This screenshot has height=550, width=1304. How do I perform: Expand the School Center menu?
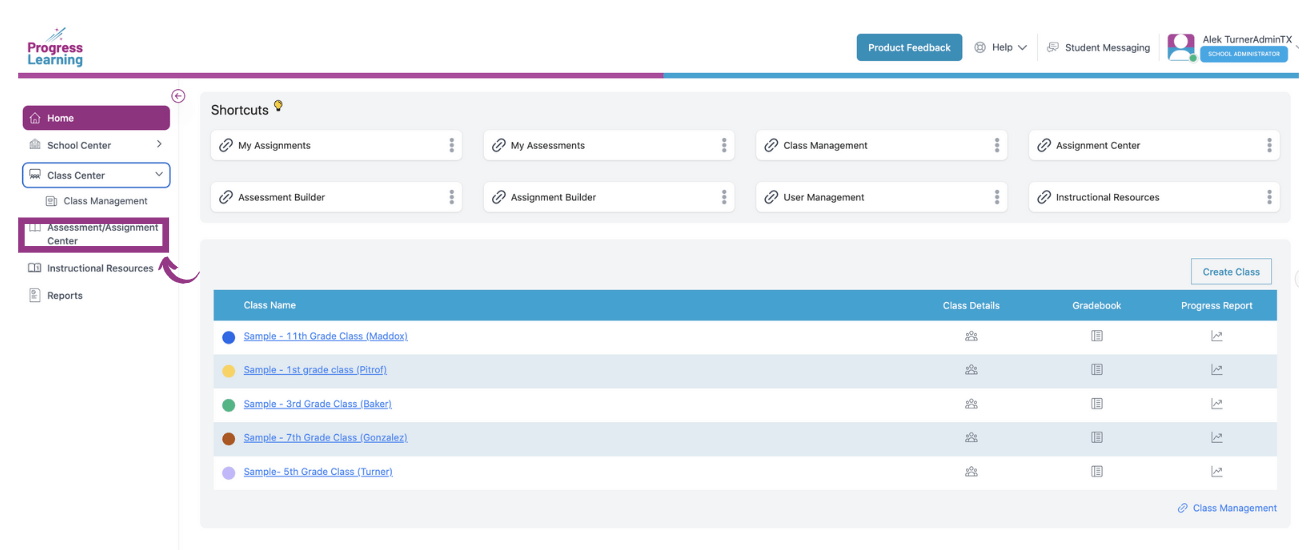(x=96, y=145)
